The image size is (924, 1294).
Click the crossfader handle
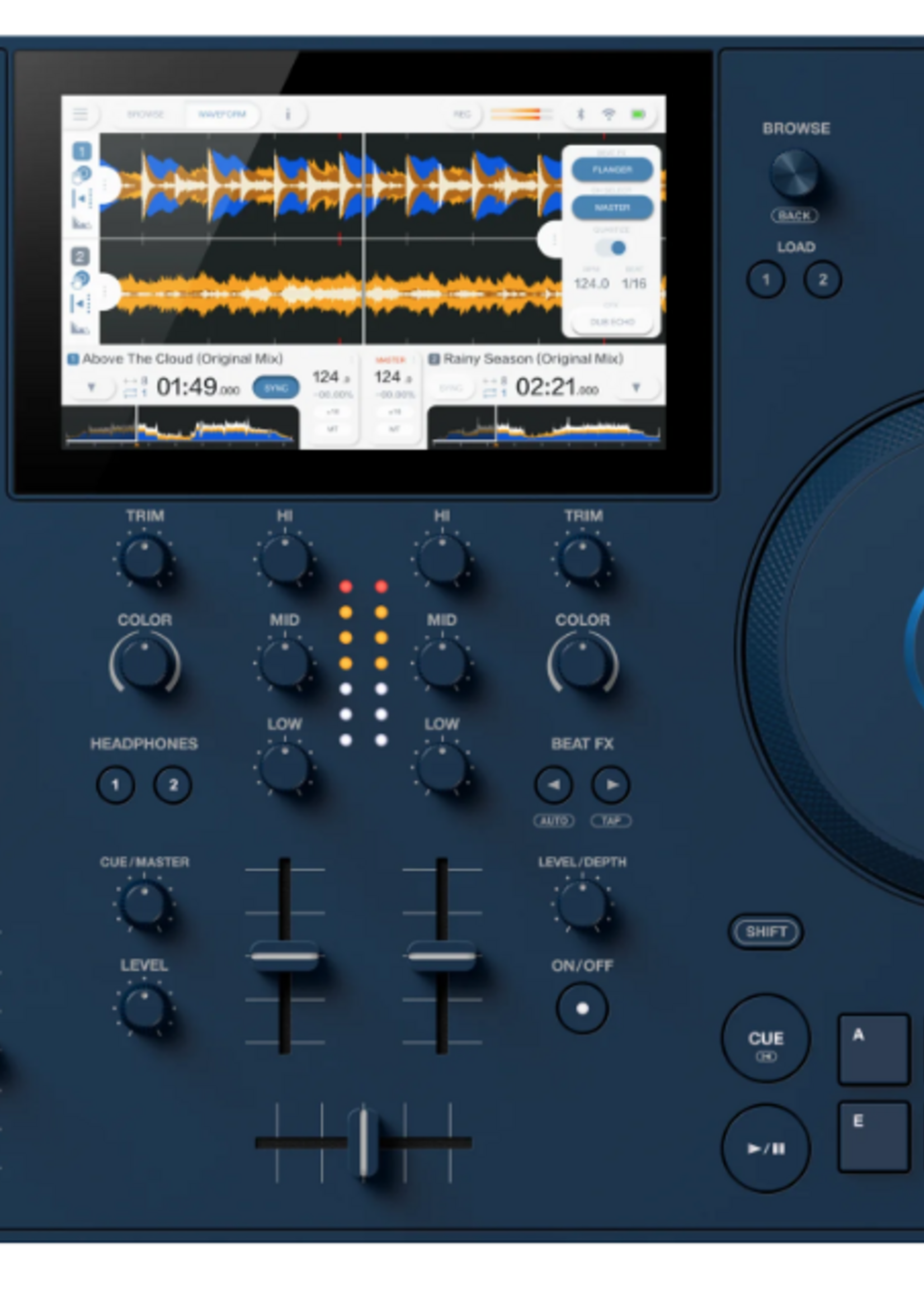tap(363, 1142)
